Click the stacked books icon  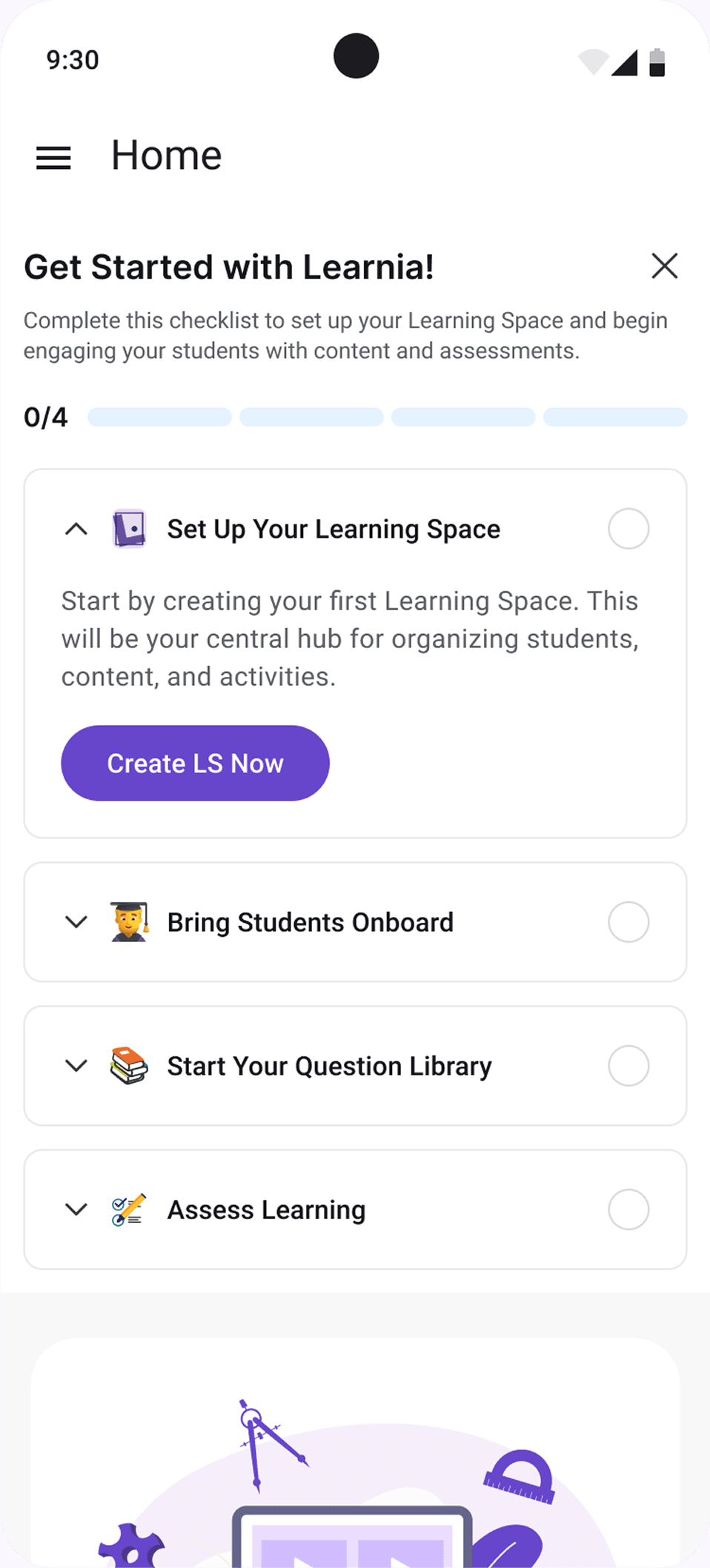(x=129, y=1066)
